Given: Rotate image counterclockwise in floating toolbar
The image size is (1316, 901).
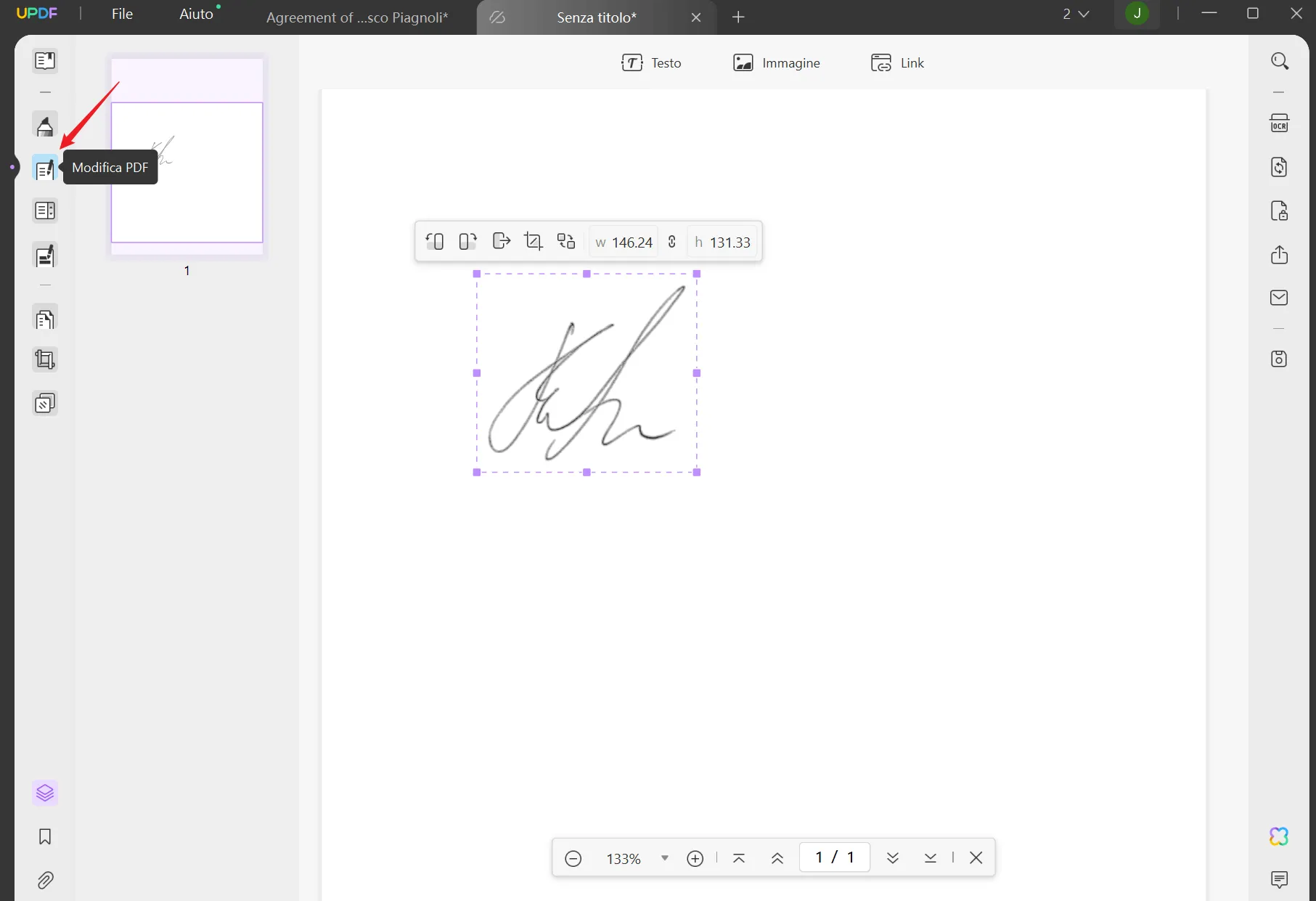Looking at the screenshot, I should click(435, 242).
